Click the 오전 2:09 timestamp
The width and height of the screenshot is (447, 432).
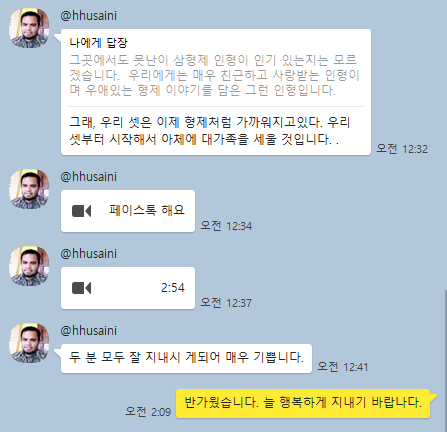tap(148, 412)
